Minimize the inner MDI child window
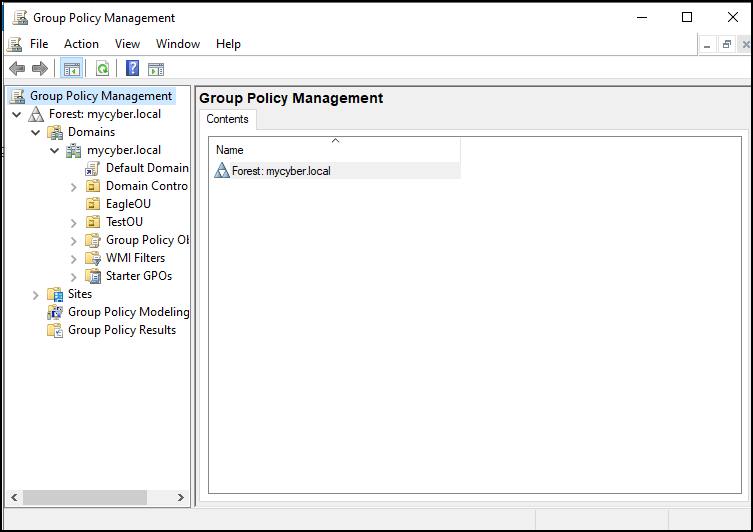 [707, 45]
